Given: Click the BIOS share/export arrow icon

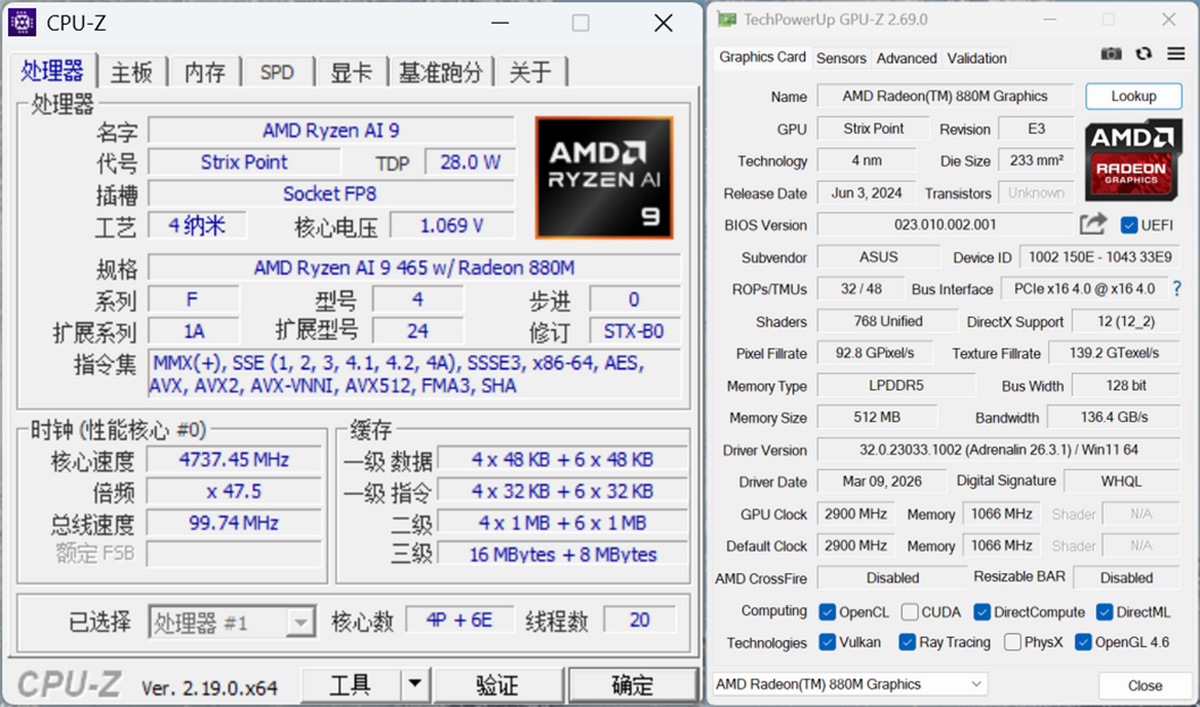Looking at the screenshot, I should [x=1094, y=224].
